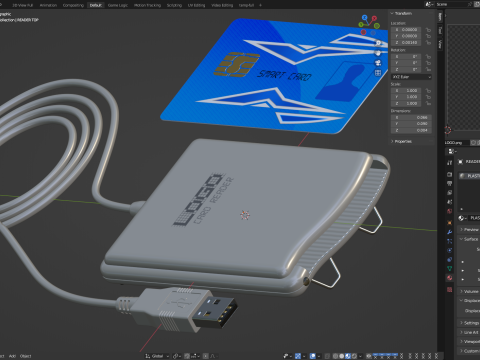Switch to the Compositing workspace tab

pyautogui.click(x=73, y=5)
